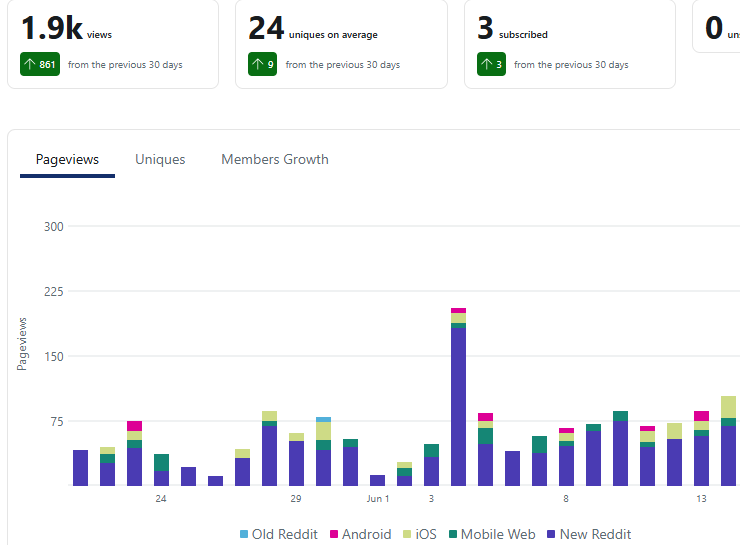Click the vertical Pageviews axis title
Screen dimensions: 740x545
22,344
